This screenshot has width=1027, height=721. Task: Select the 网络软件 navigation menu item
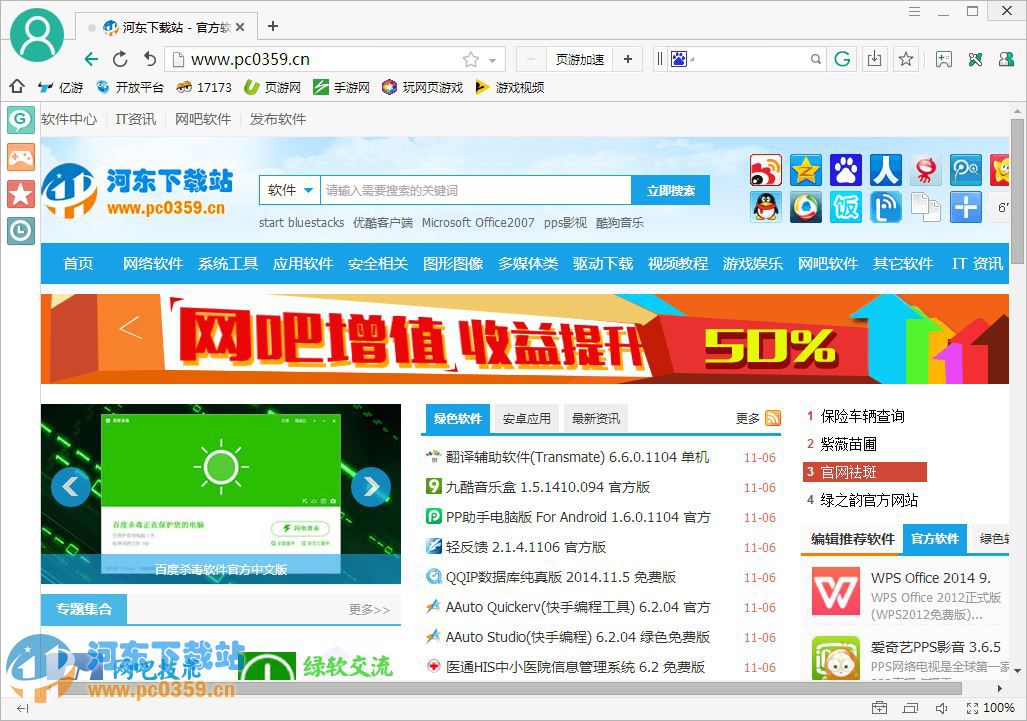[152, 263]
